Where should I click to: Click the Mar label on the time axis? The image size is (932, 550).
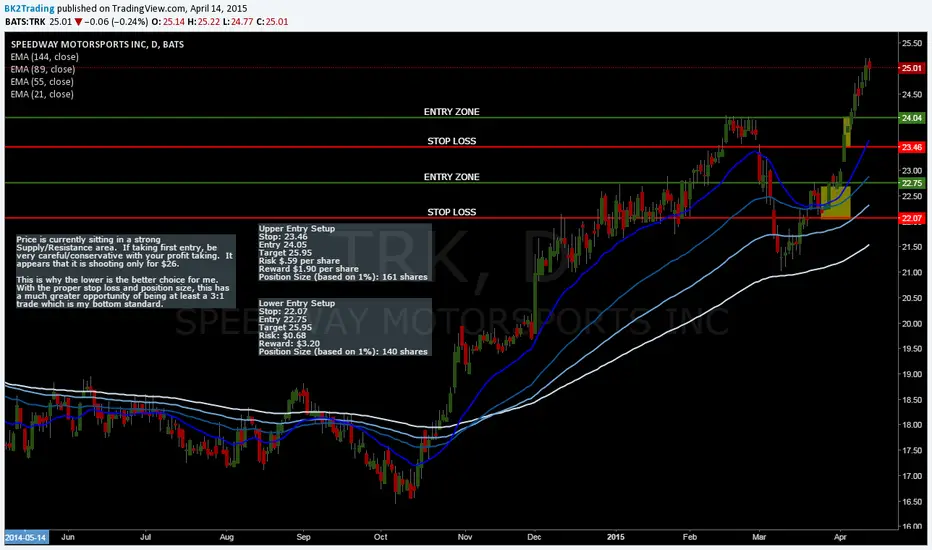758,537
